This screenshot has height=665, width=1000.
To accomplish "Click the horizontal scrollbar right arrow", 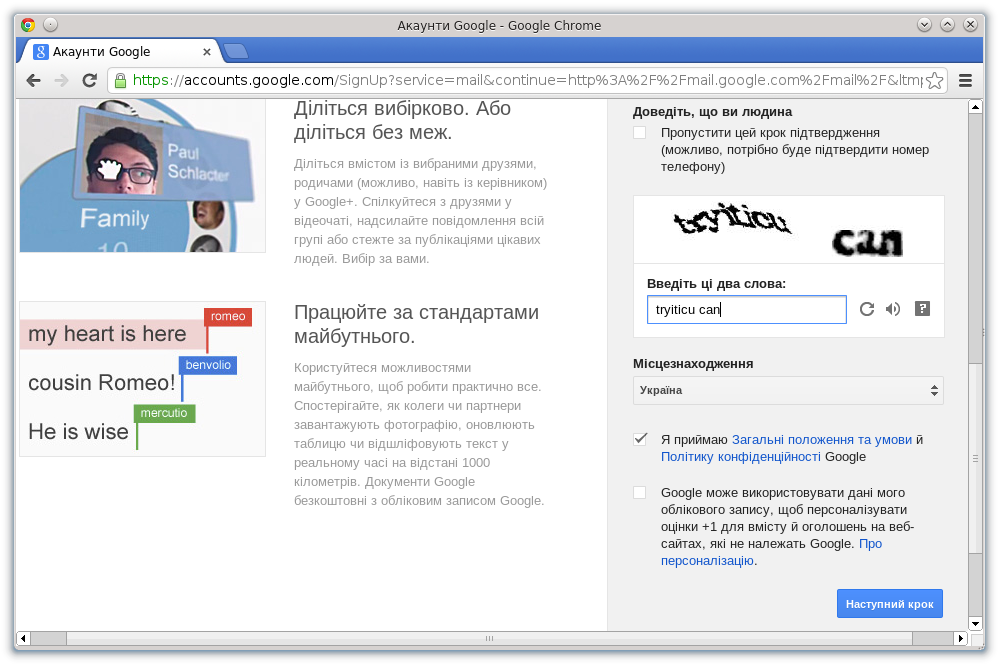I will pyautogui.click(x=960, y=638).
